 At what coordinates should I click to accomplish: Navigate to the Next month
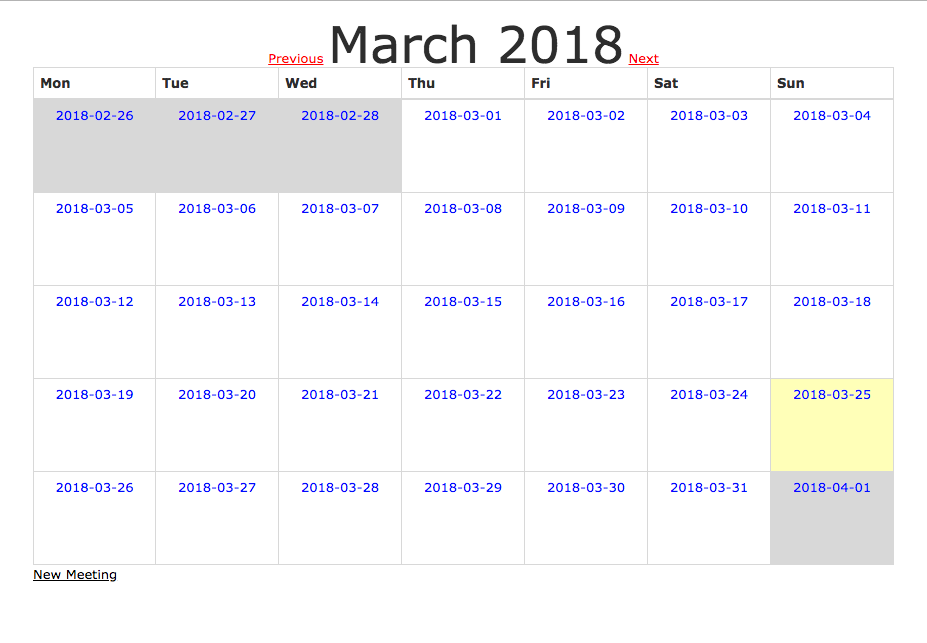pos(643,58)
